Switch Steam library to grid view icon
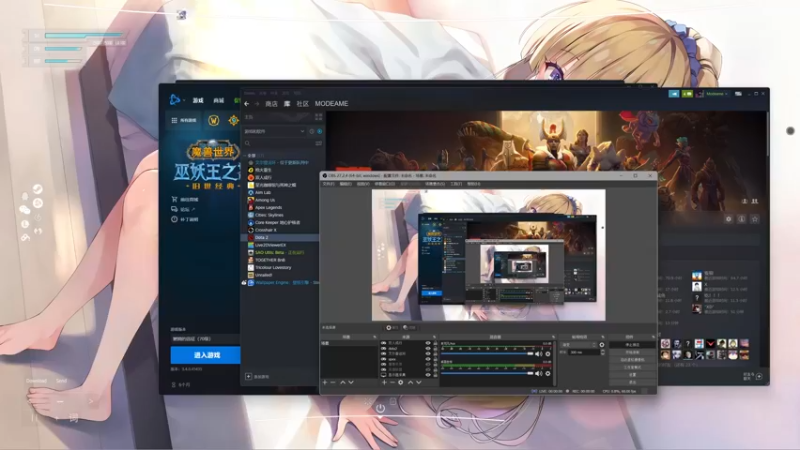800x450 pixels. (x=319, y=117)
